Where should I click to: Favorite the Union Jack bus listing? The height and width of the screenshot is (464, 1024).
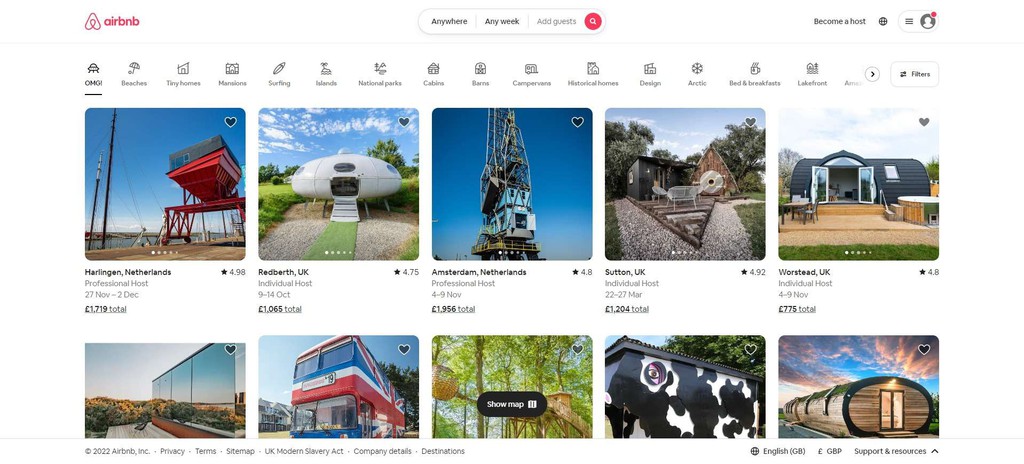point(404,350)
